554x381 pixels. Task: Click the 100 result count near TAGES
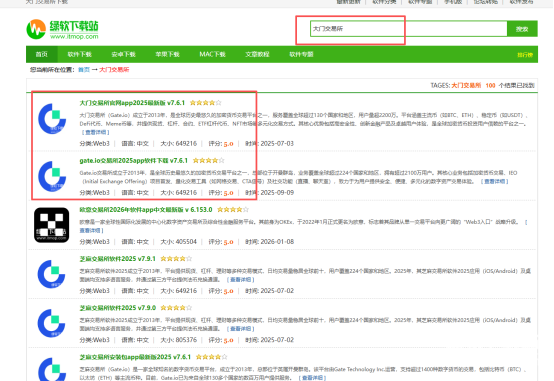tap(490, 86)
